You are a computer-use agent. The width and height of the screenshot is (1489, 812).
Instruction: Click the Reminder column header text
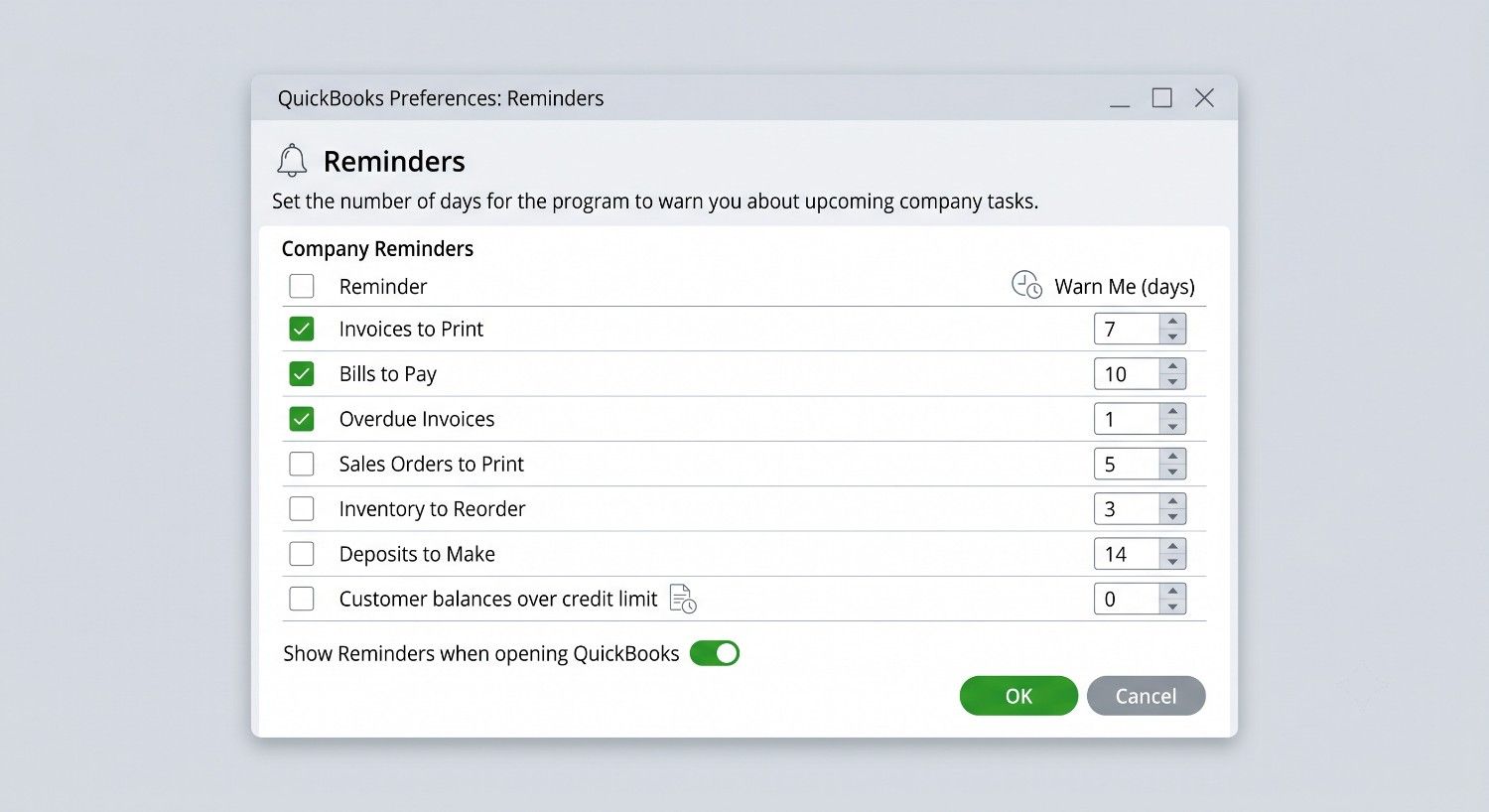[383, 286]
